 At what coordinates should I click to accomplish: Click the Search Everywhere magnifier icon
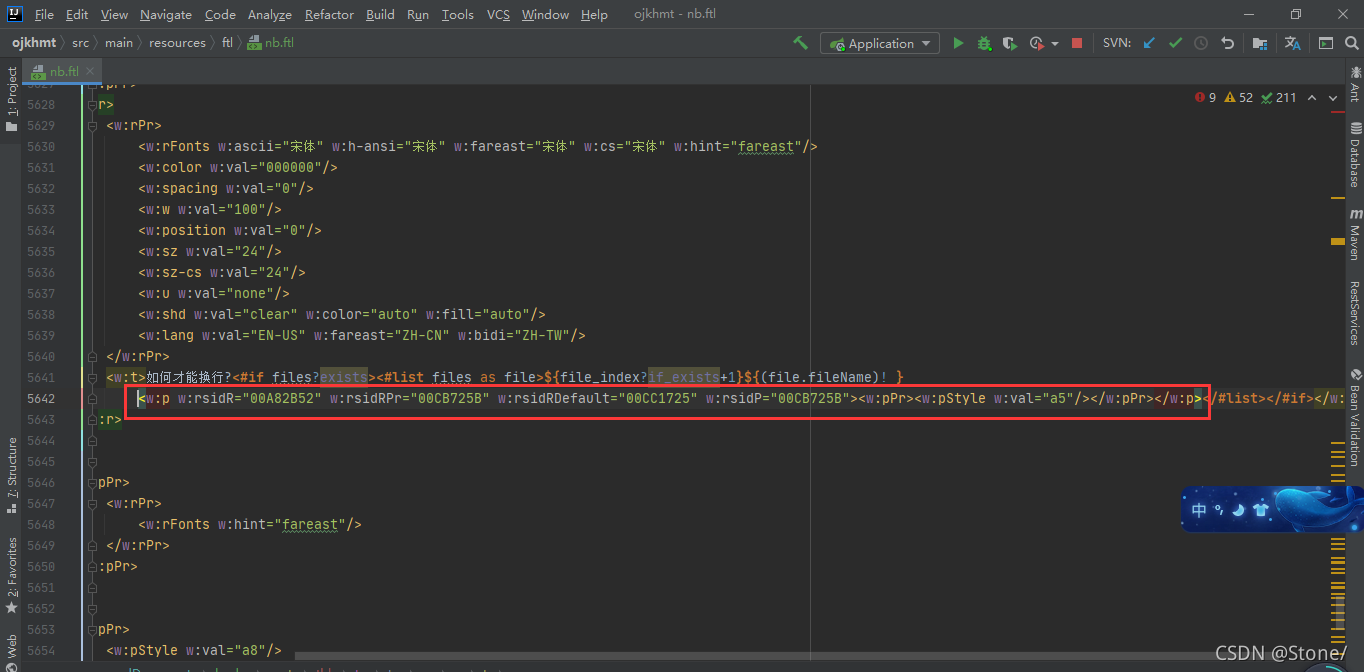pos(1350,43)
